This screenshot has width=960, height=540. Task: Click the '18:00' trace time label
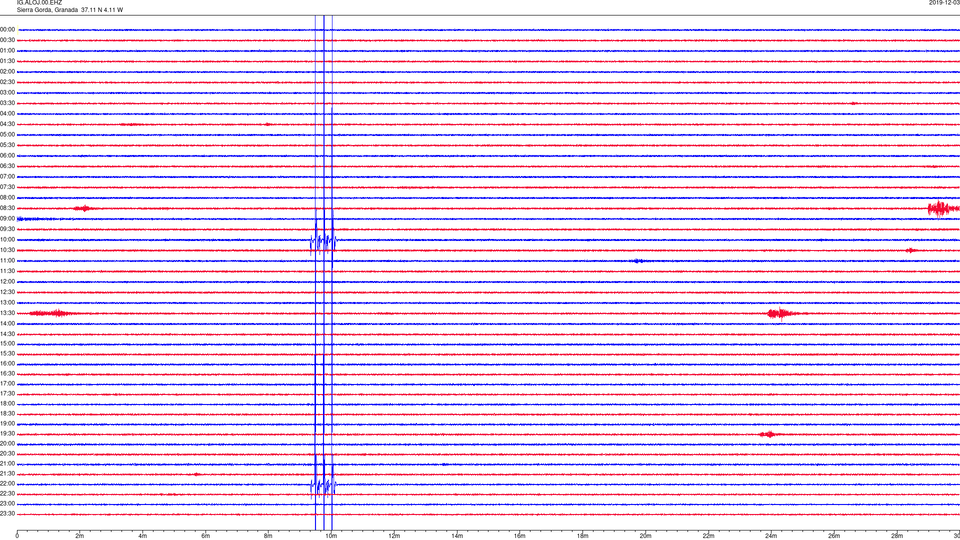(7, 404)
